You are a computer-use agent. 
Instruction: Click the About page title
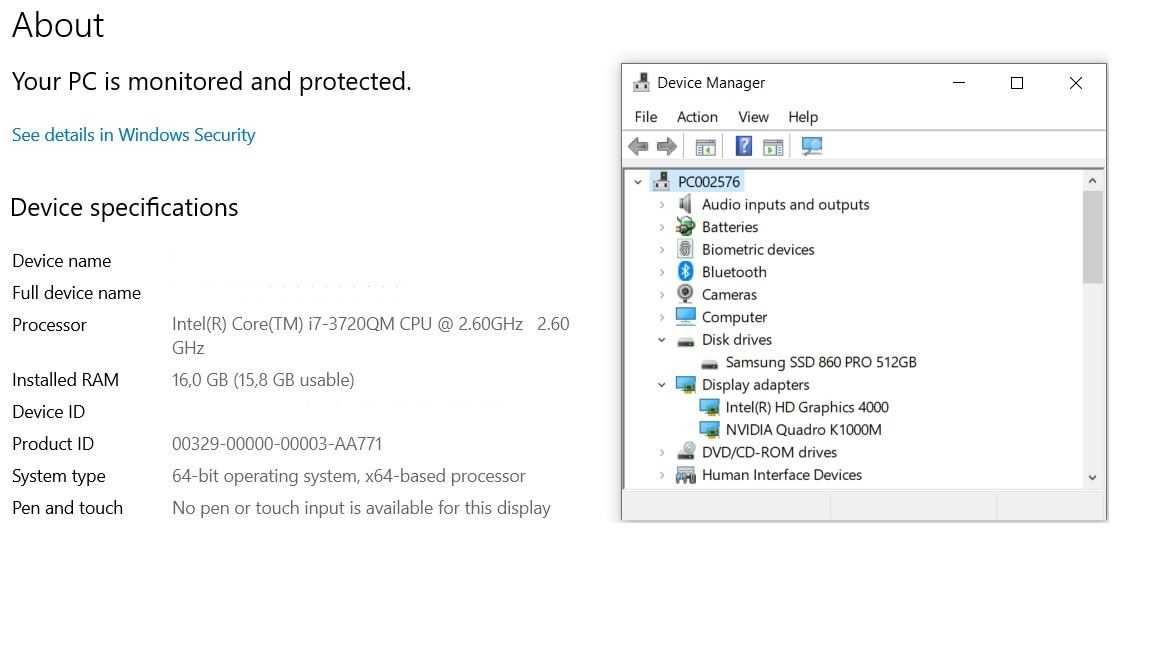click(x=58, y=26)
